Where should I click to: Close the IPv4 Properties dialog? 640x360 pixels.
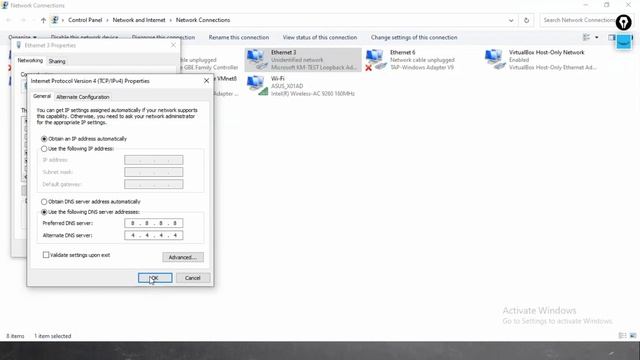pyautogui.click(x=207, y=81)
